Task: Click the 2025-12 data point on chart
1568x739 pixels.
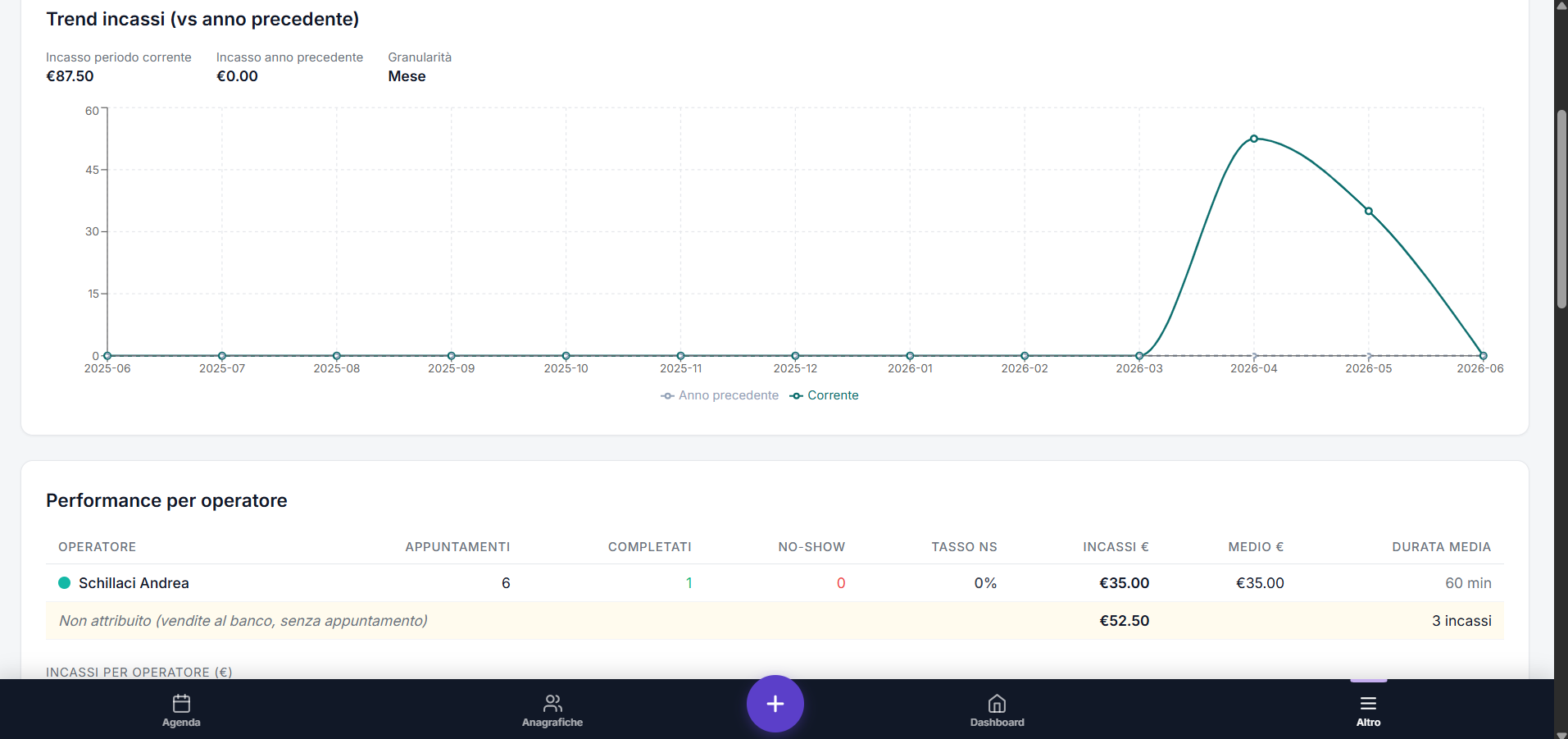Action: 795,356
